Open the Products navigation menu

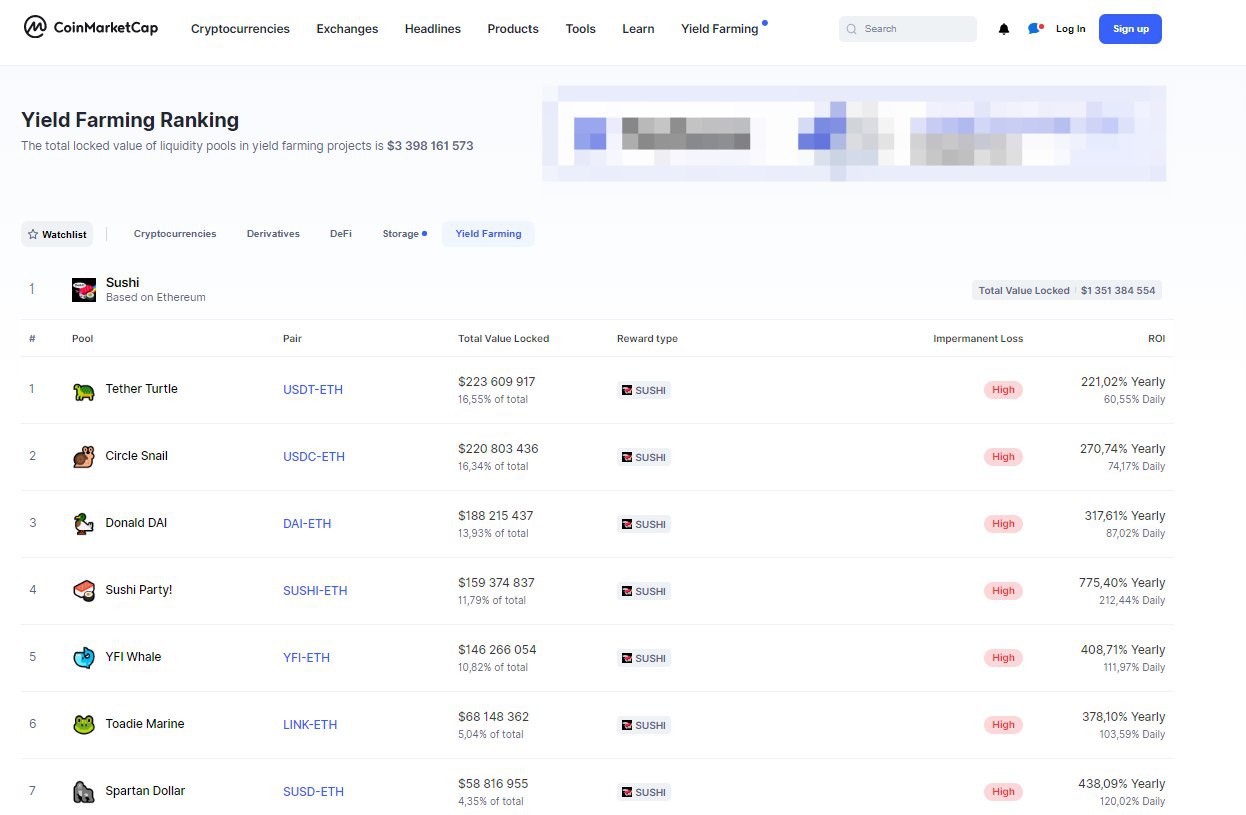513,29
